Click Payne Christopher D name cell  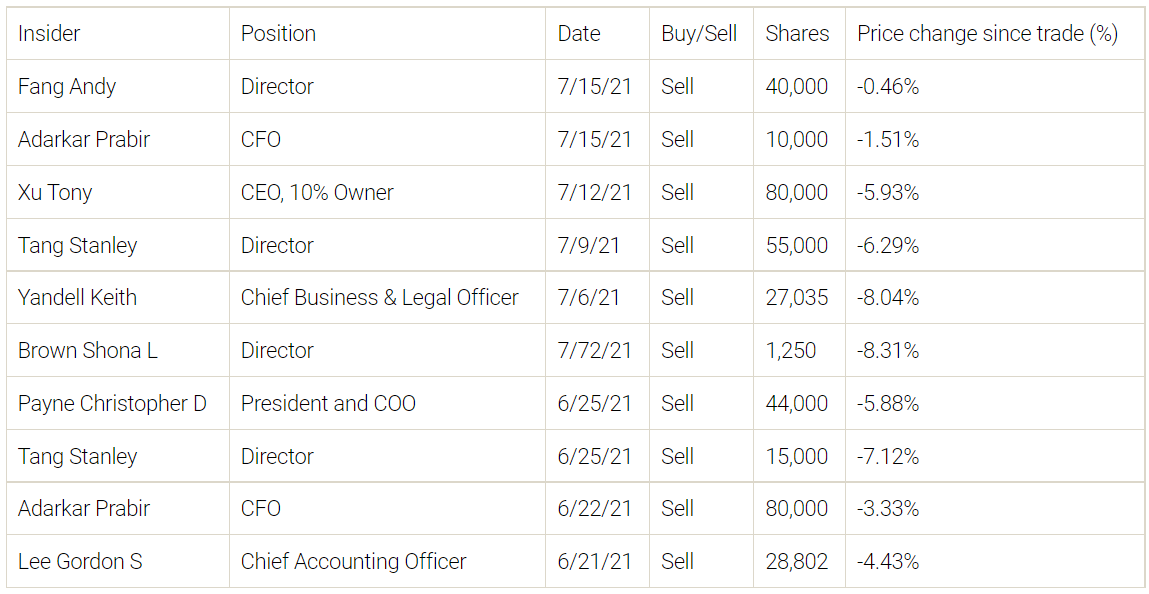pyautogui.click(x=112, y=404)
